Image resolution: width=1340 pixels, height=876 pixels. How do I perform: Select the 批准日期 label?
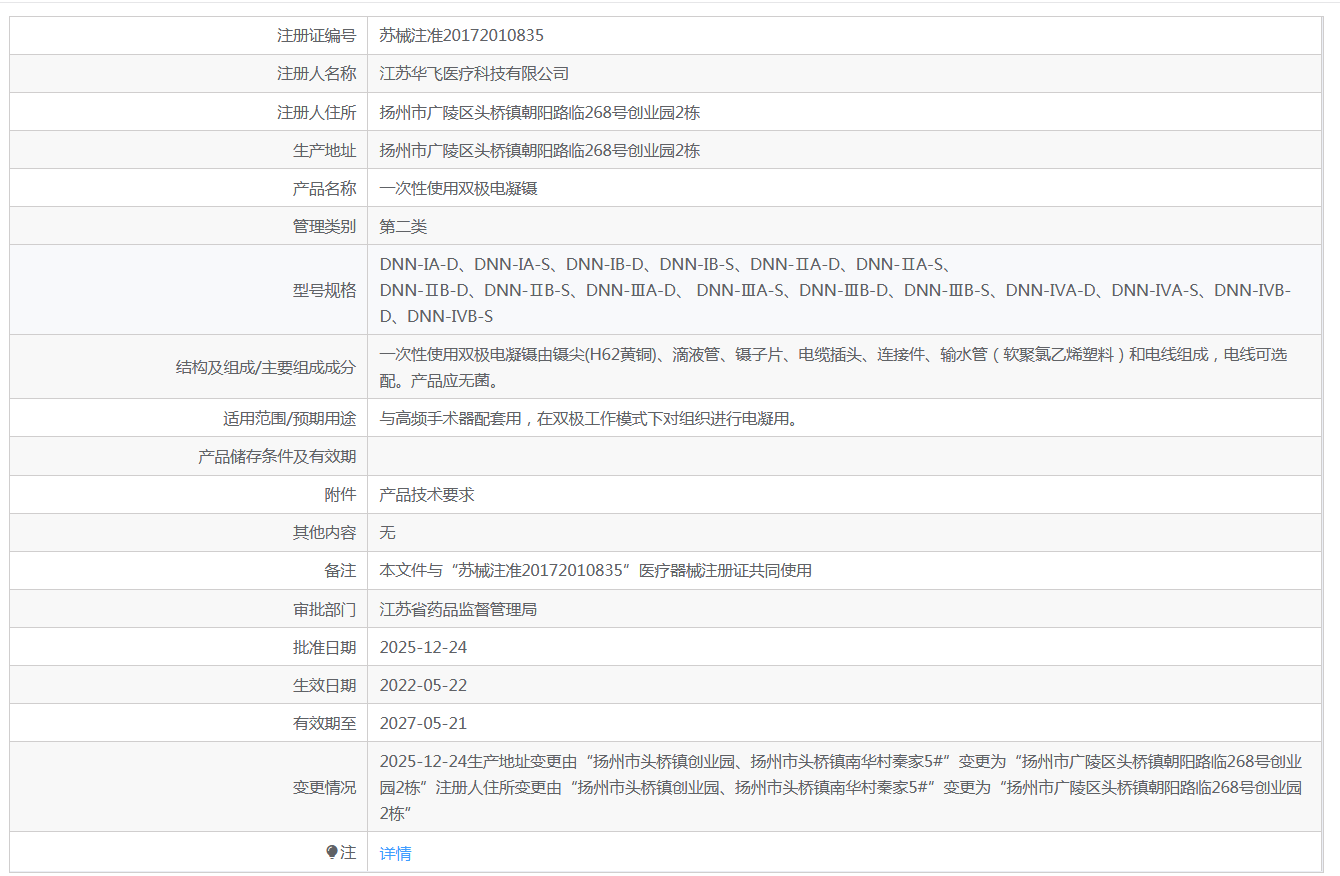324,647
